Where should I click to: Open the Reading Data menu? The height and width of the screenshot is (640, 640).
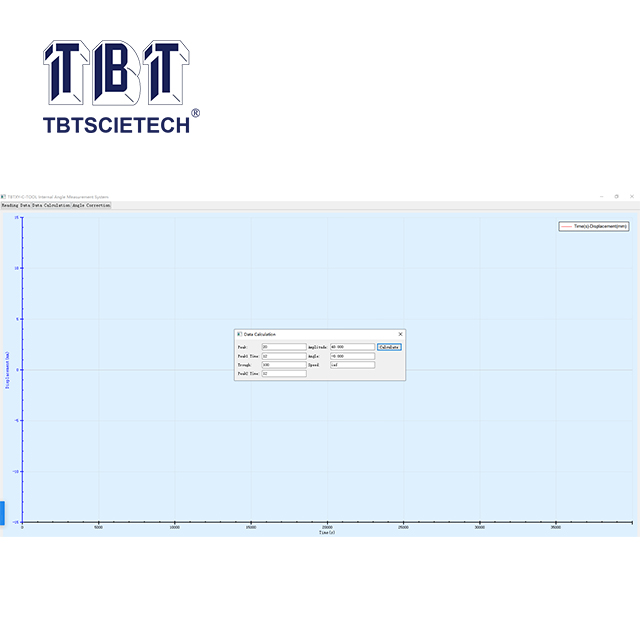(14, 205)
